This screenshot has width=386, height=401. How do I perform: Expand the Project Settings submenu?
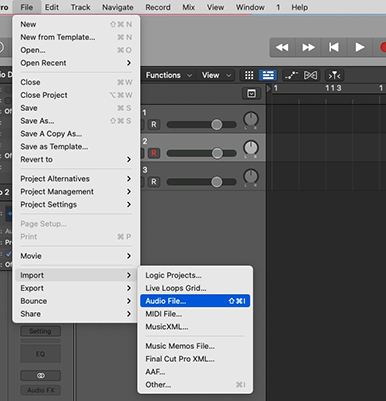(x=76, y=205)
